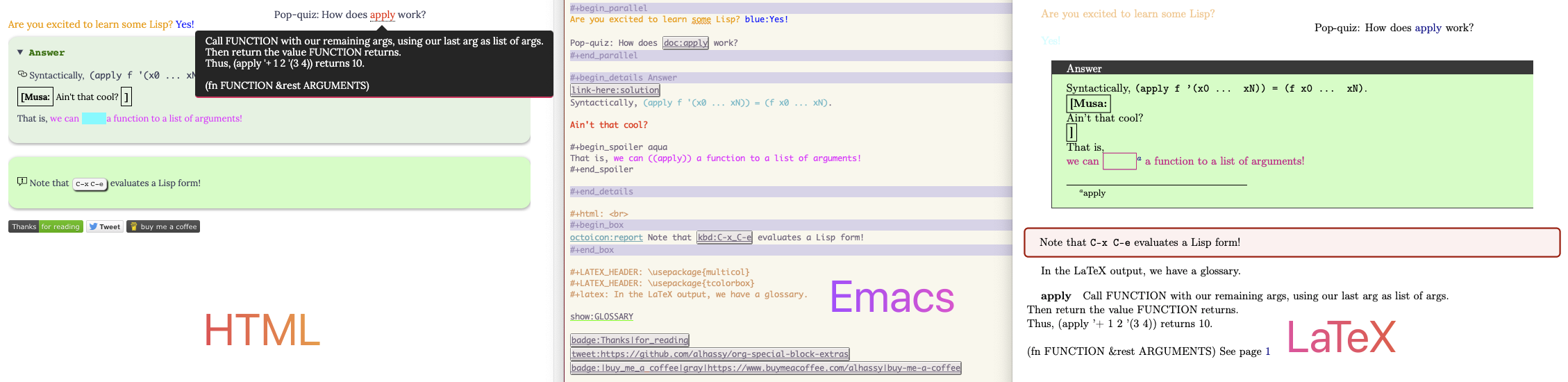Click the red "Ain't that cool?" line in Emacs
The height and width of the screenshot is (382, 1568).
[608, 125]
